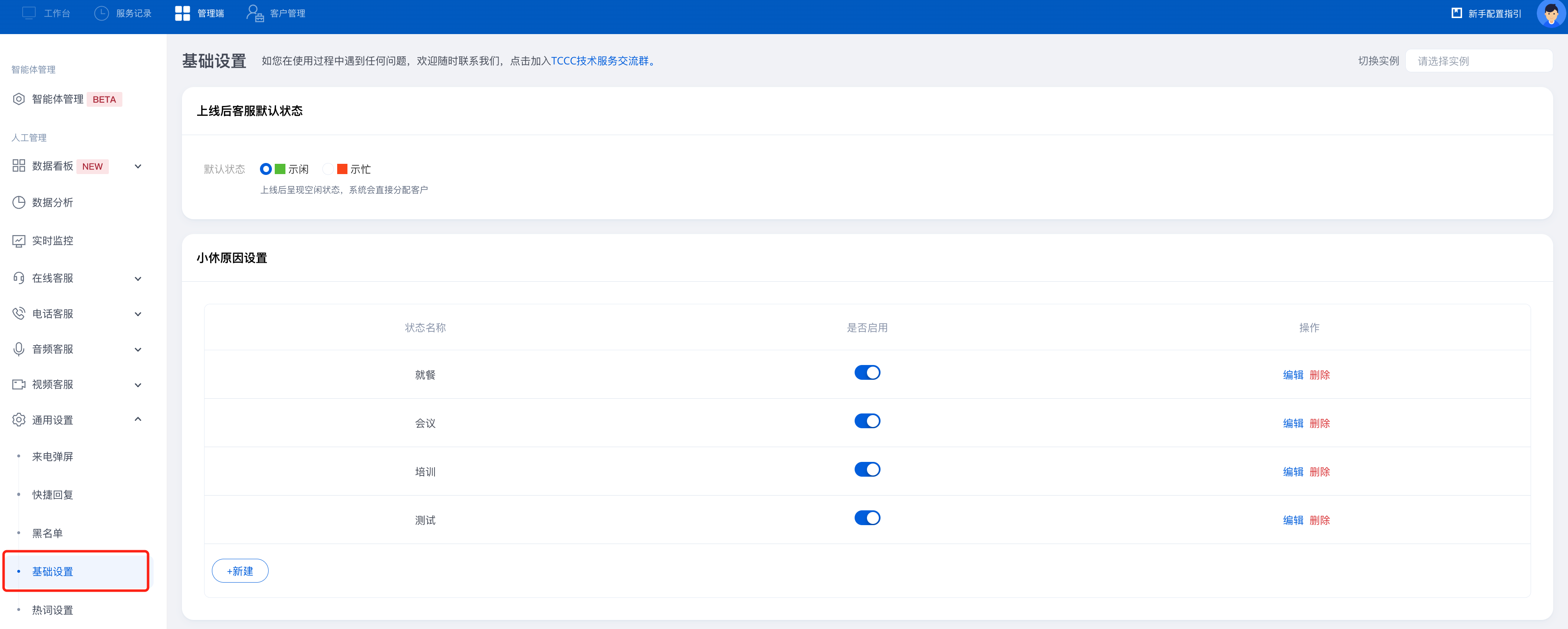
Task: Open 来电弹屏 in the sidebar
Action: click(x=52, y=456)
